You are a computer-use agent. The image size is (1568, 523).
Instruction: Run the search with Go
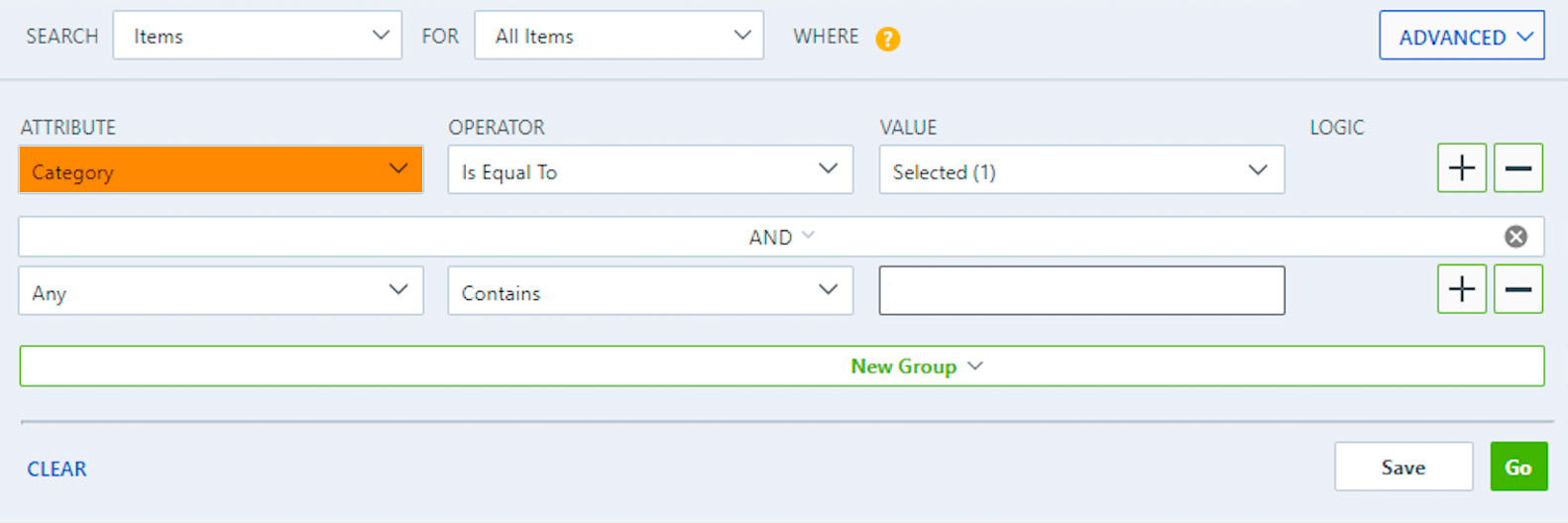(1518, 467)
